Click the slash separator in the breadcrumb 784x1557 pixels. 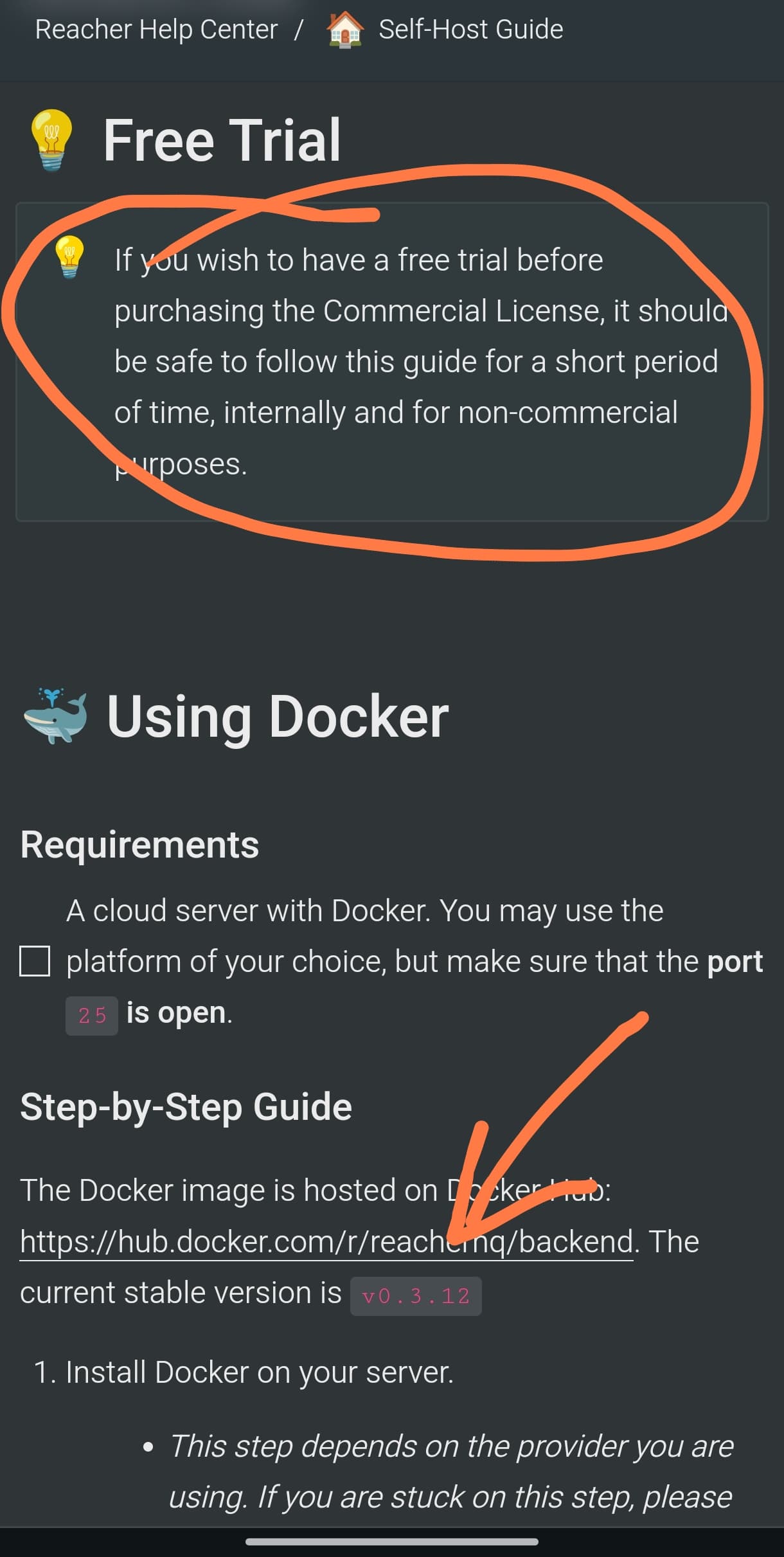click(x=298, y=30)
